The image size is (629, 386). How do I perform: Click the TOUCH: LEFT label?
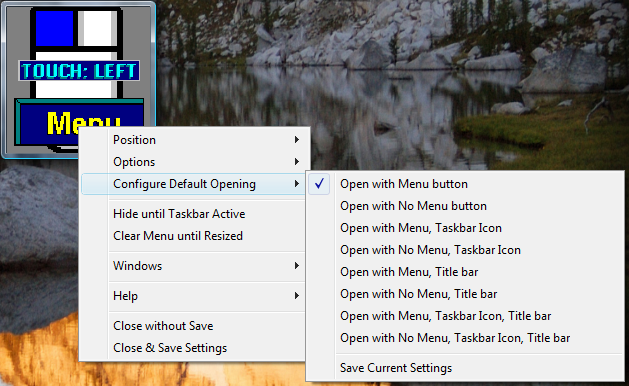[x=79, y=71]
